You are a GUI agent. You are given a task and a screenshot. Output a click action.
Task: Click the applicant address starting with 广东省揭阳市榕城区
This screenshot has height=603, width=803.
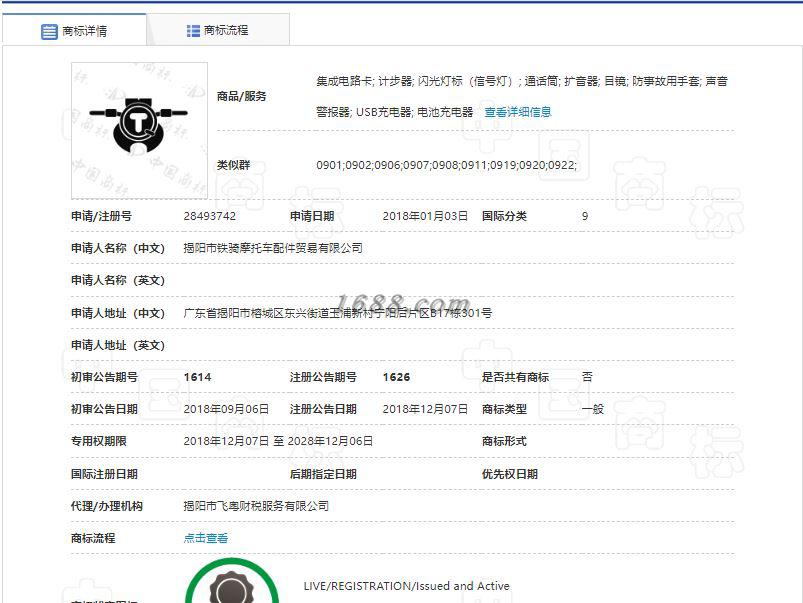click(x=337, y=313)
